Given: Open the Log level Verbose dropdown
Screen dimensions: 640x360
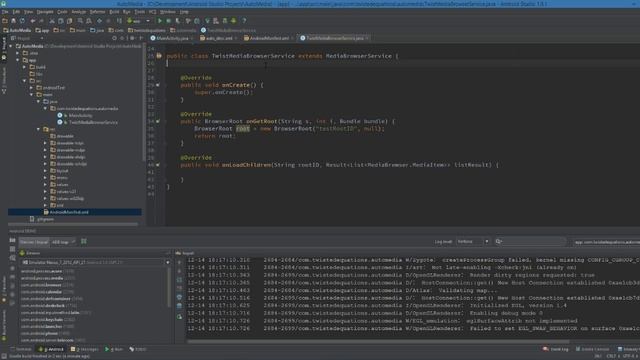Looking at the screenshot, I should tap(473, 242).
